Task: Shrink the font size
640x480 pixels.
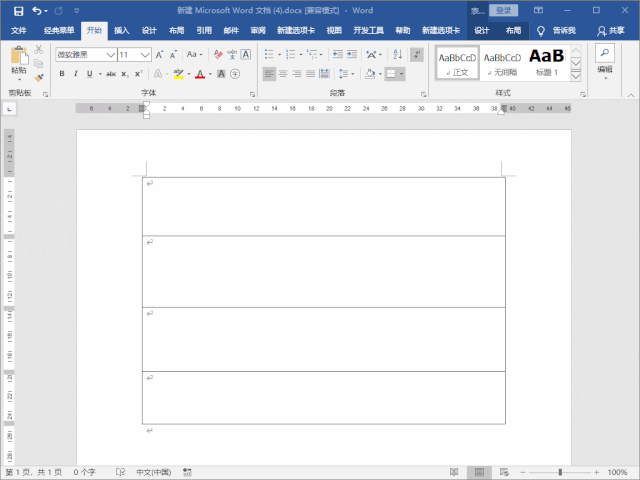Action: click(173, 55)
